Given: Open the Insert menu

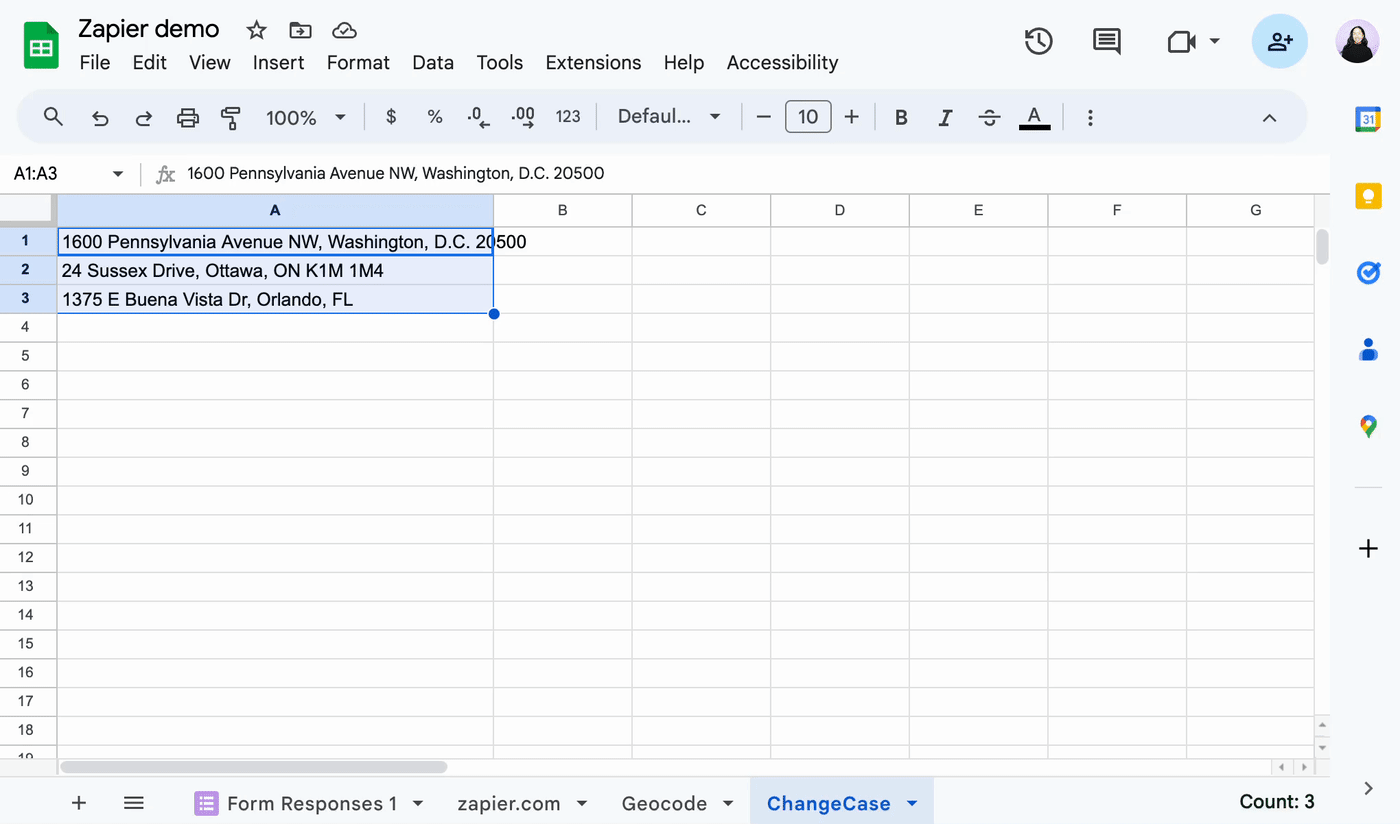Looking at the screenshot, I should [278, 63].
